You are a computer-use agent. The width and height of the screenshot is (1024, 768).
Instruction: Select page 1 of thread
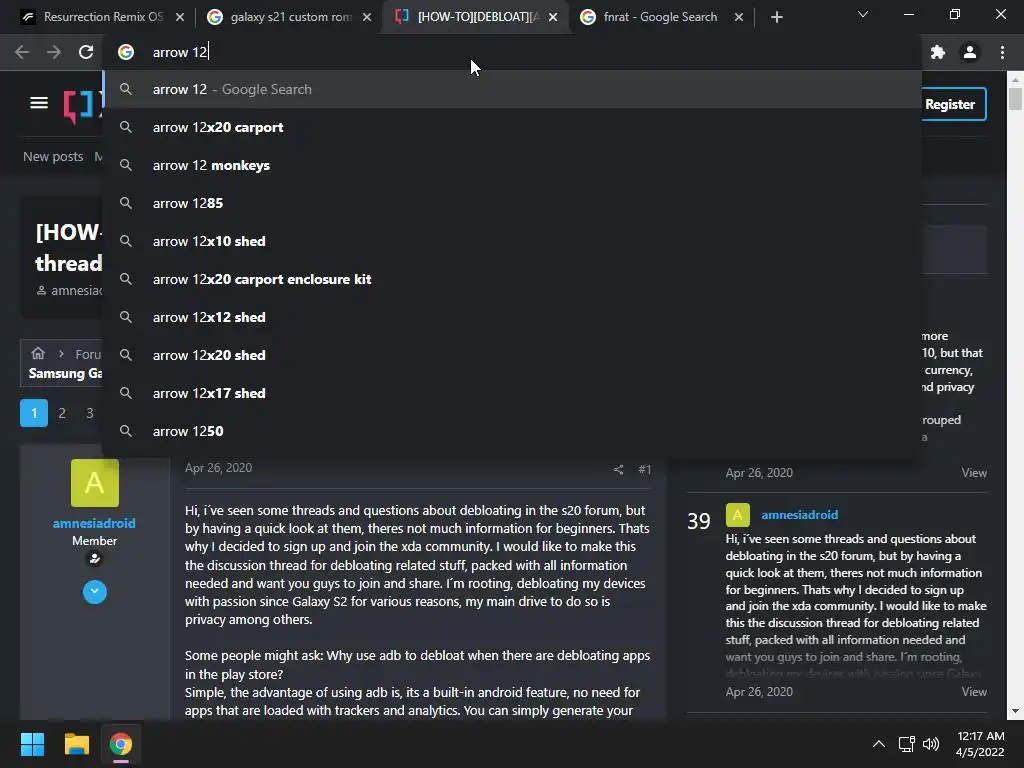tap(34, 413)
